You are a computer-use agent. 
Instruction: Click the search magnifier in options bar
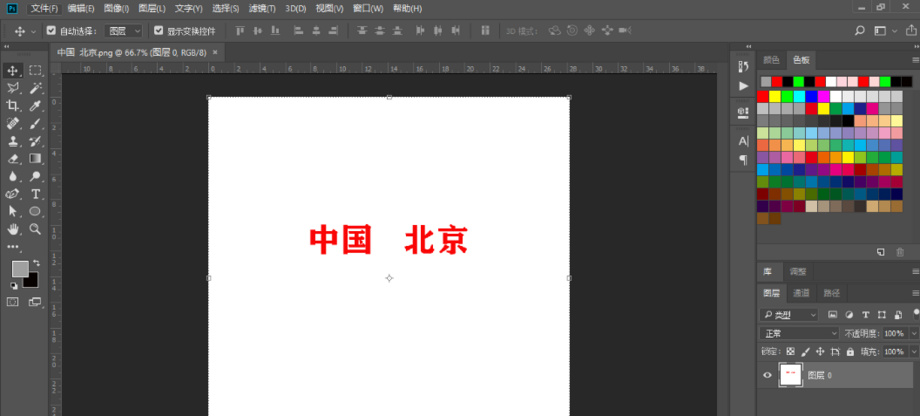pyautogui.click(x=860, y=31)
